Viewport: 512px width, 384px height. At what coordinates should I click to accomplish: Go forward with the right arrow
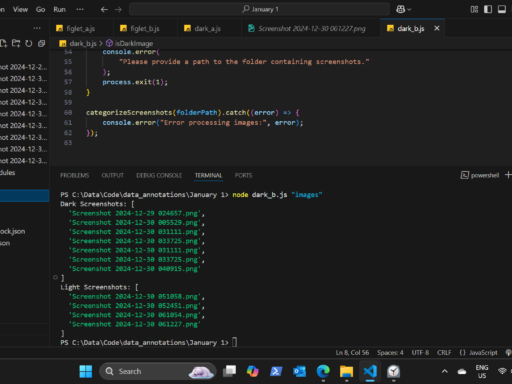[118, 10]
